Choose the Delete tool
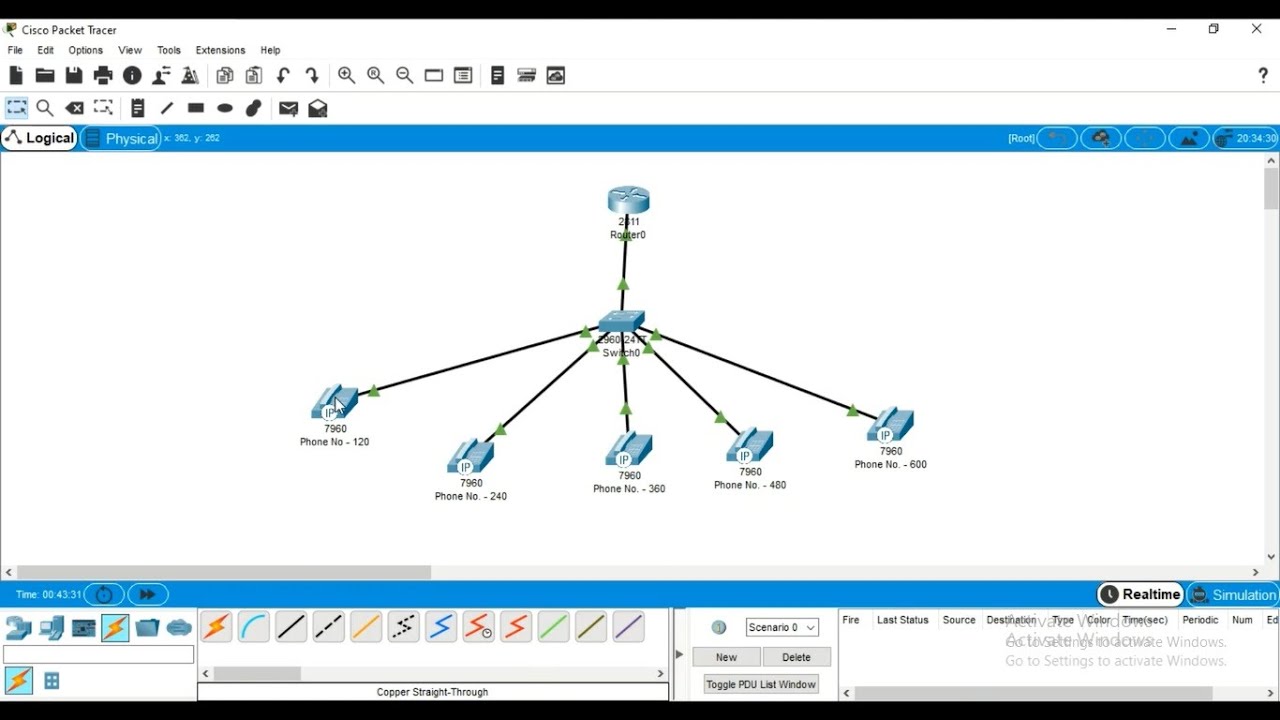 pyautogui.click(x=75, y=108)
